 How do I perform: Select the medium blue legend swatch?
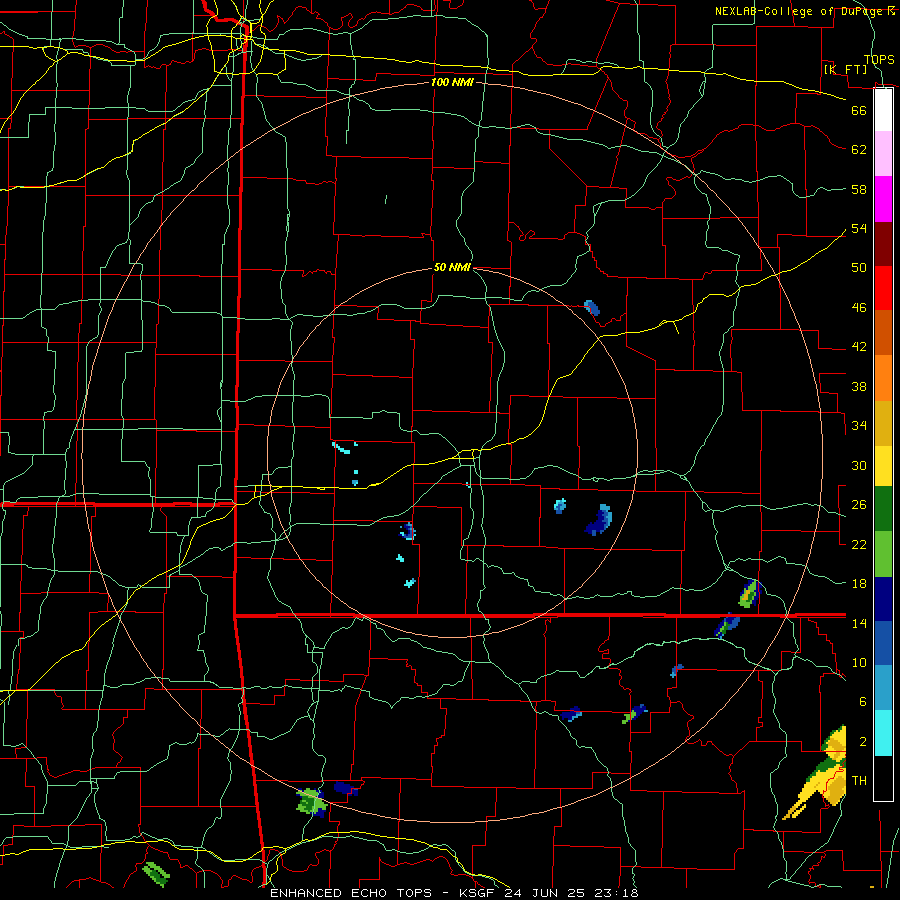(x=883, y=643)
